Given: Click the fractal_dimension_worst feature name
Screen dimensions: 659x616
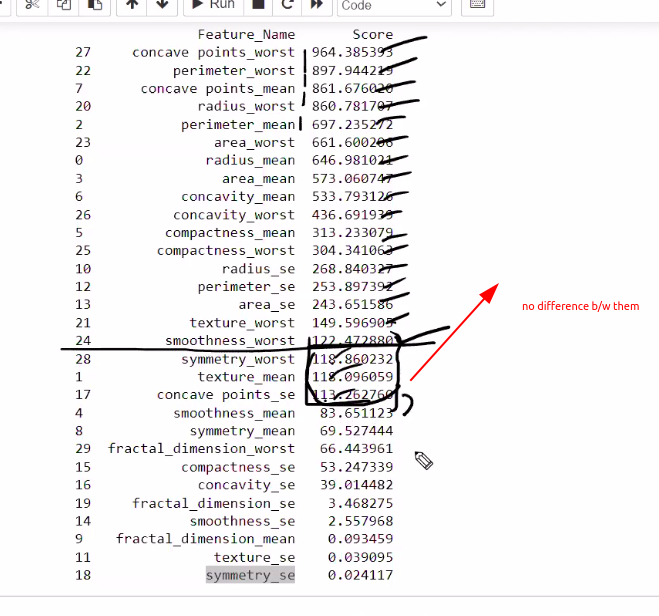Looking at the screenshot, I should 201,449.
